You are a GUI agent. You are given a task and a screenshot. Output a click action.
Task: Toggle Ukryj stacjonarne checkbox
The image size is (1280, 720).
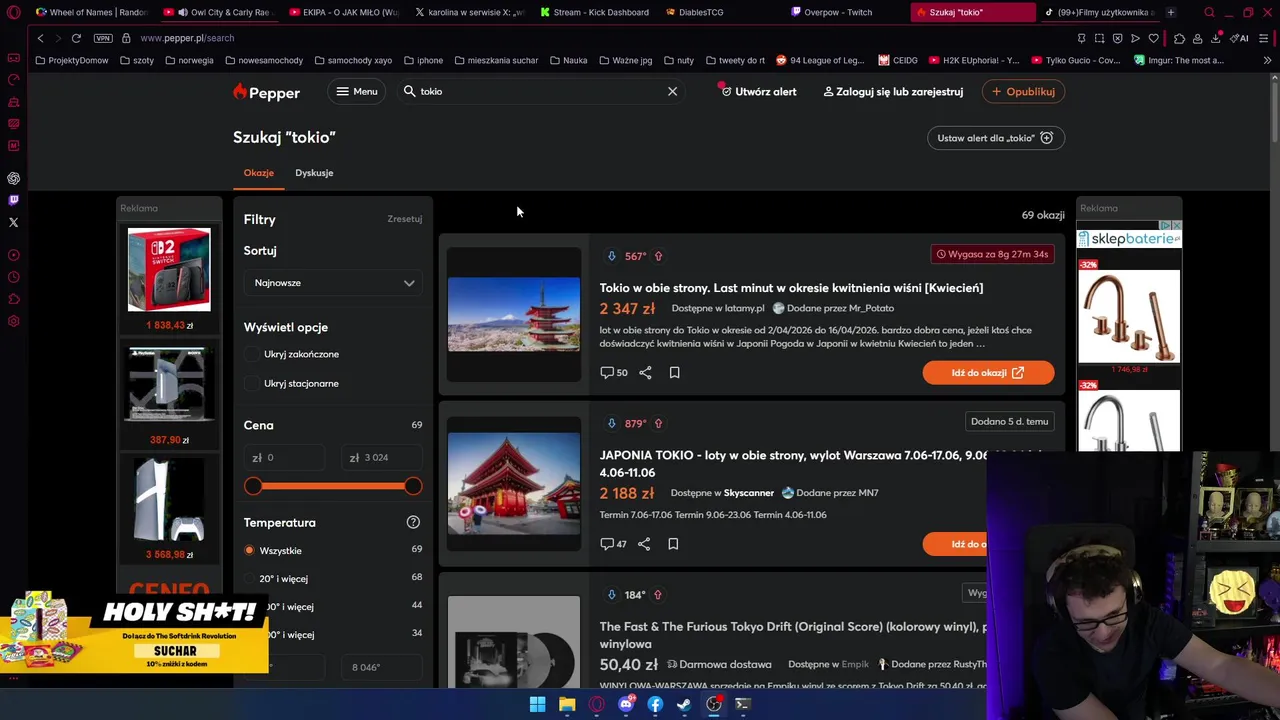(x=252, y=383)
